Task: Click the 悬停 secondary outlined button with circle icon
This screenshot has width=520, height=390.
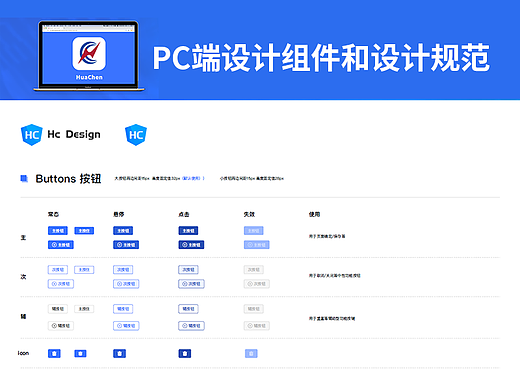Action: pyautogui.click(x=126, y=284)
